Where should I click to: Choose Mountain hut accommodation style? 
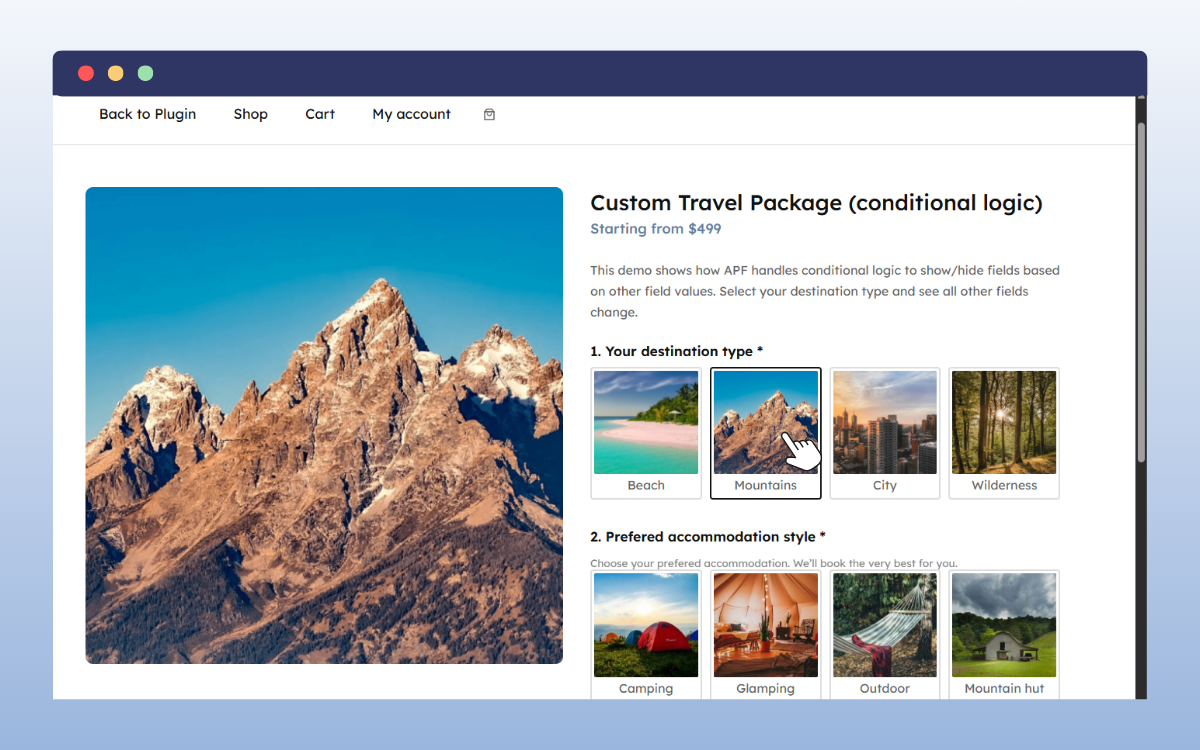(x=1004, y=635)
